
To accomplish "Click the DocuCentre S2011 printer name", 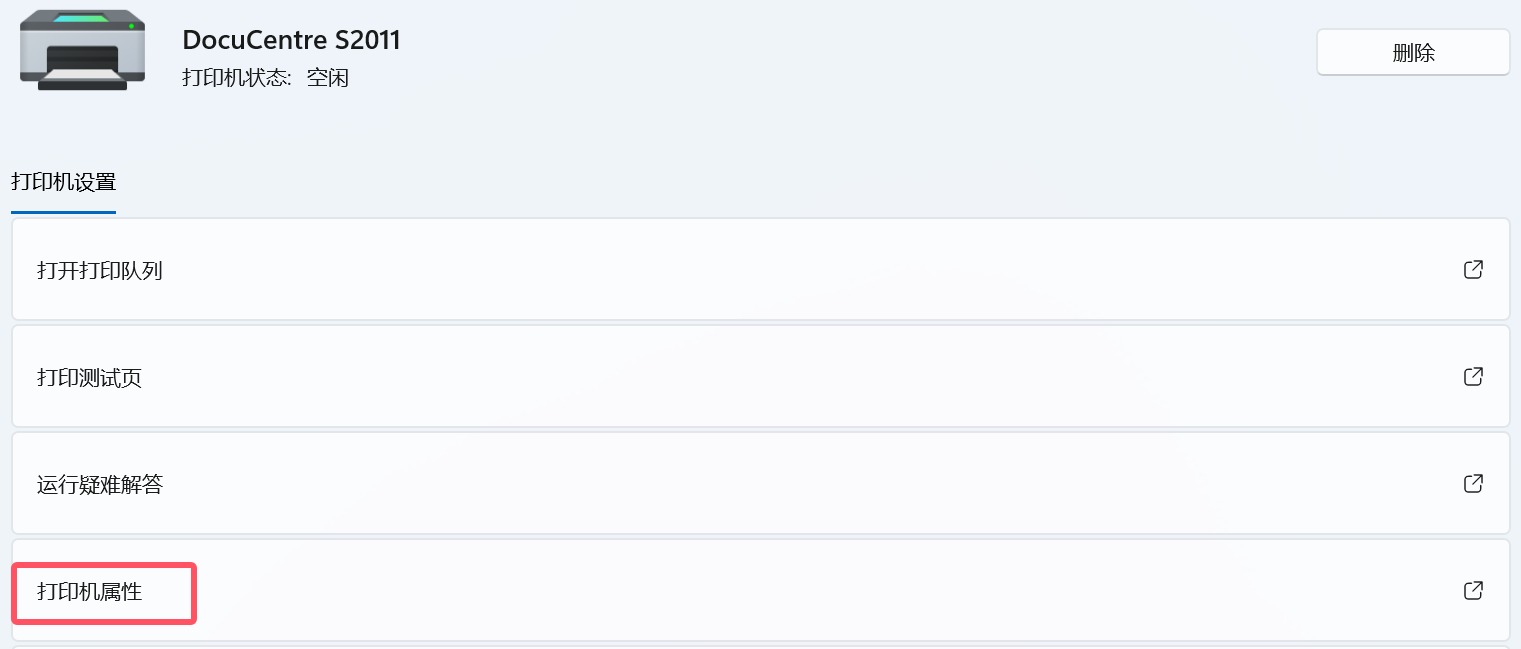I will 291,40.
